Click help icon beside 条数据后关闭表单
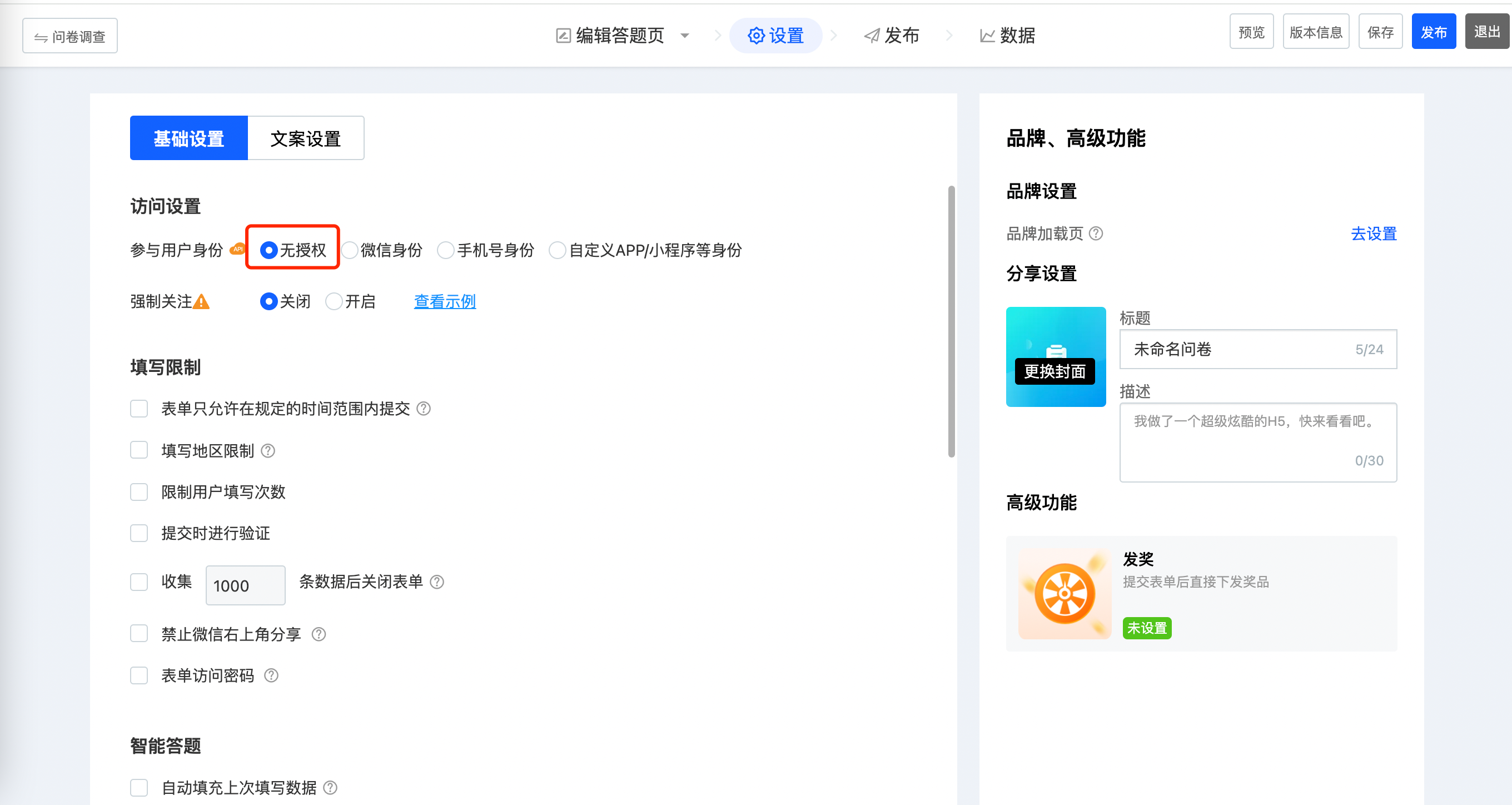The width and height of the screenshot is (1512, 805). pyautogui.click(x=437, y=582)
